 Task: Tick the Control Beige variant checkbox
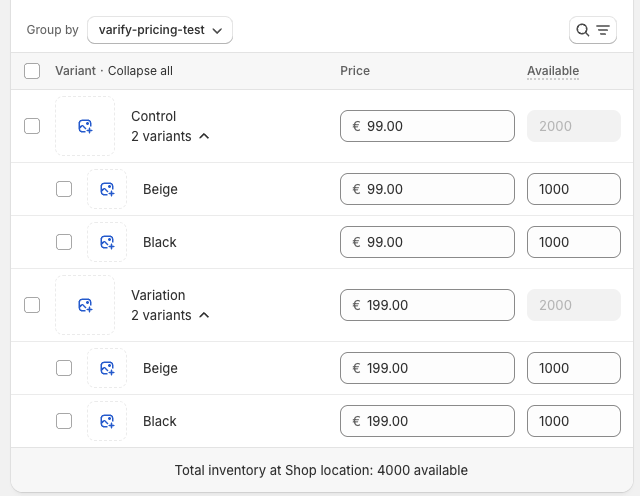click(x=64, y=189)
